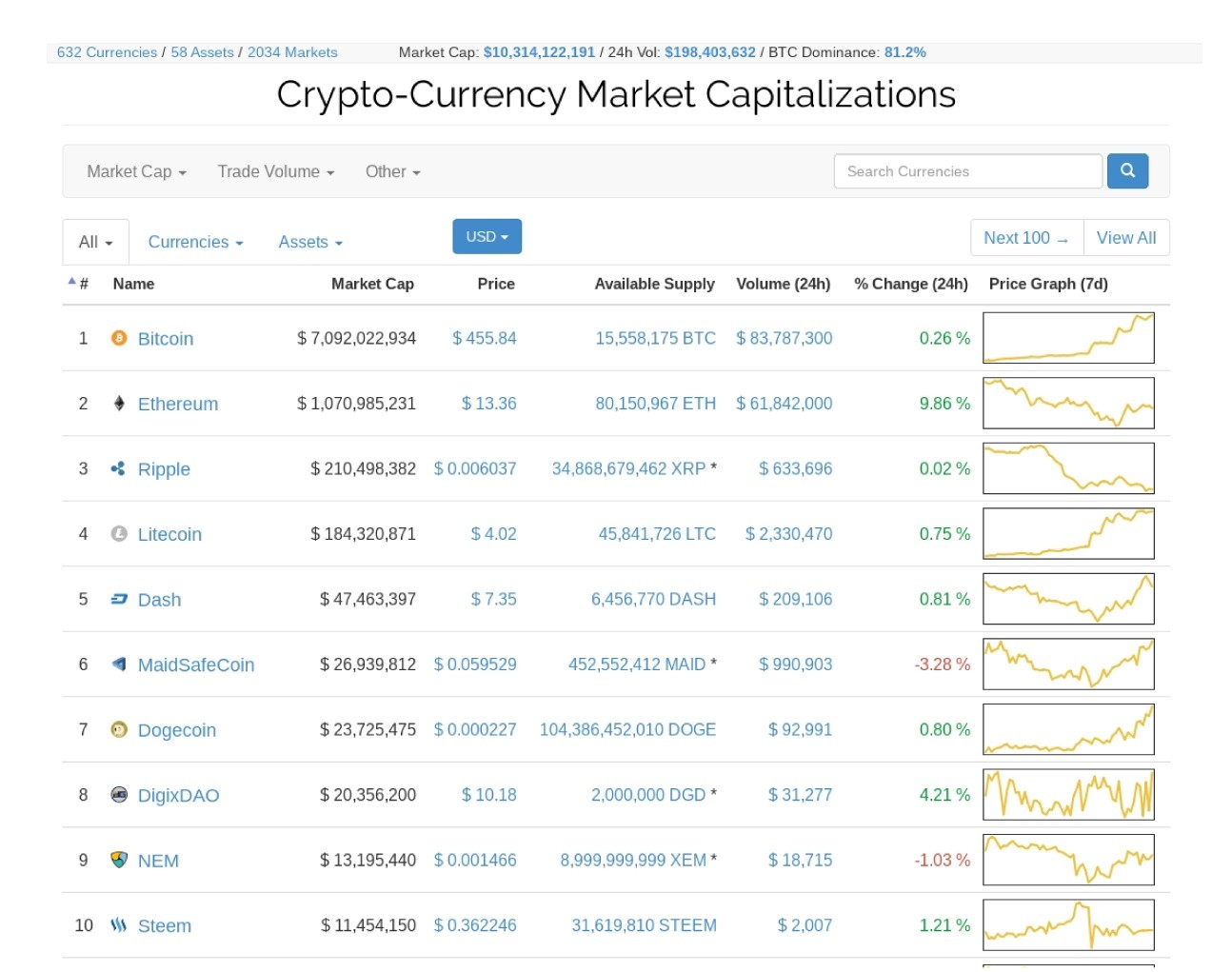1232x972 pixels.
Task: Open the Market Cap dropdown menu
Action: 136,171
